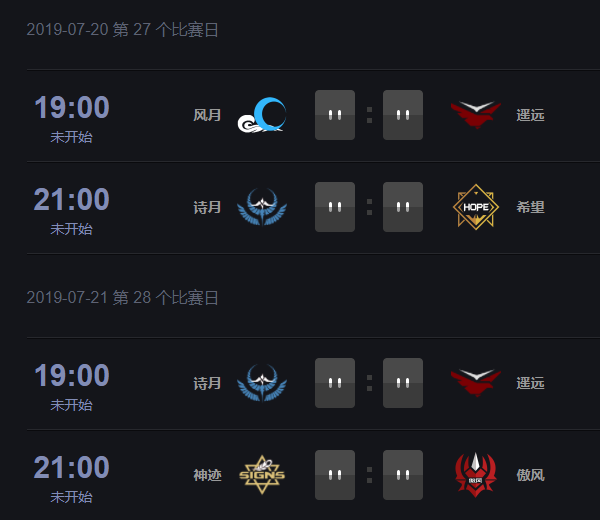Image resolution: width=600 pixels, height=520 pixels.
Task: Click the 2019-07-20 match day 27 header
Action: (x=123, y=30)
